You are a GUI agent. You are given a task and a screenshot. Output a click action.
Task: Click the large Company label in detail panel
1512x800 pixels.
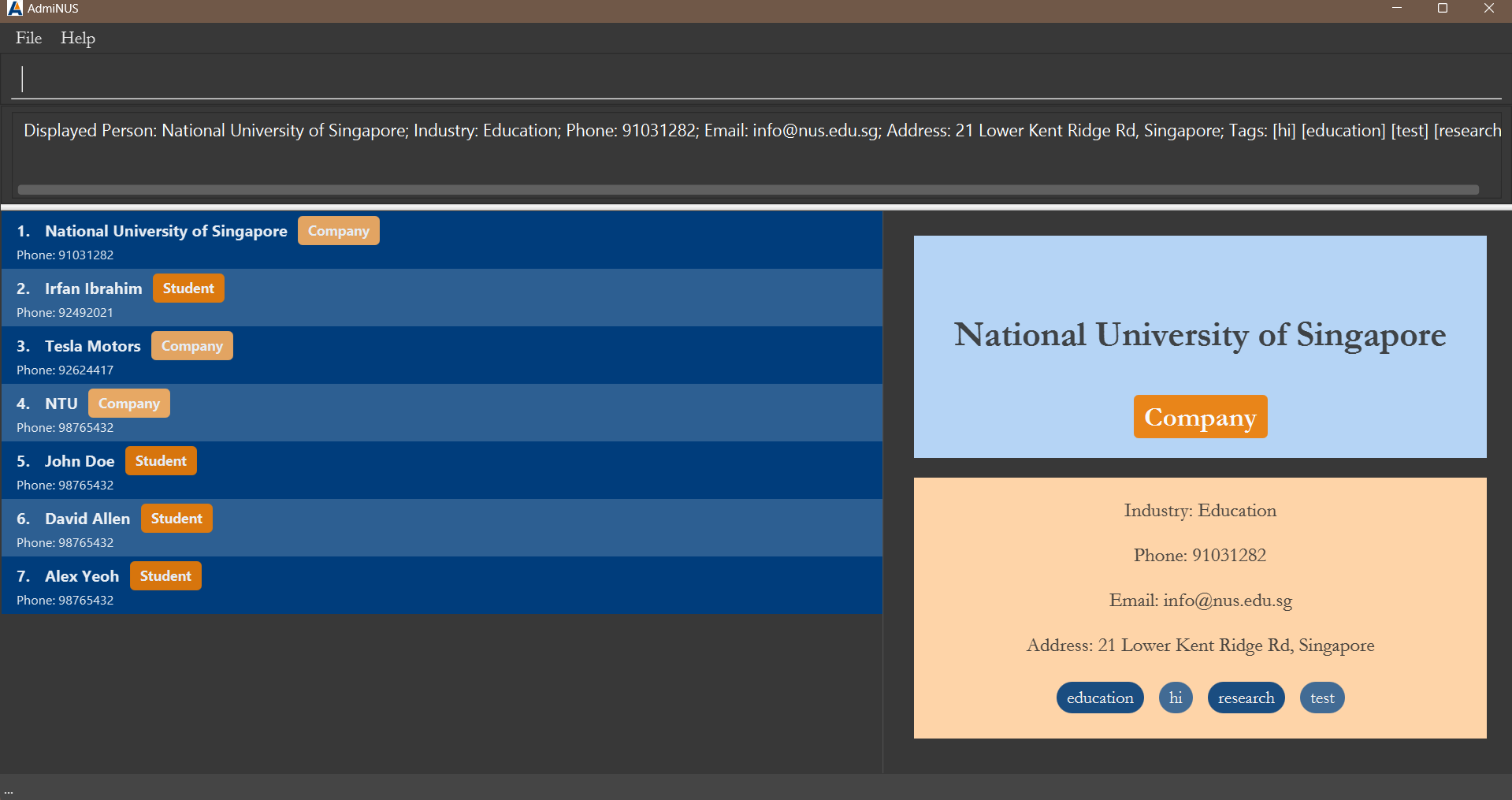[x=1200, y=417]
